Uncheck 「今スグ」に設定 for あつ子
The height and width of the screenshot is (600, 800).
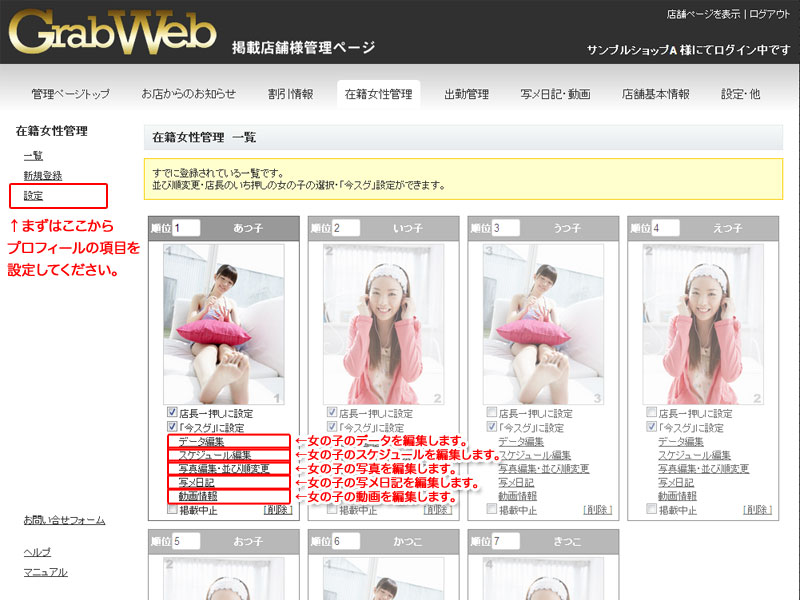coord(172,426)
